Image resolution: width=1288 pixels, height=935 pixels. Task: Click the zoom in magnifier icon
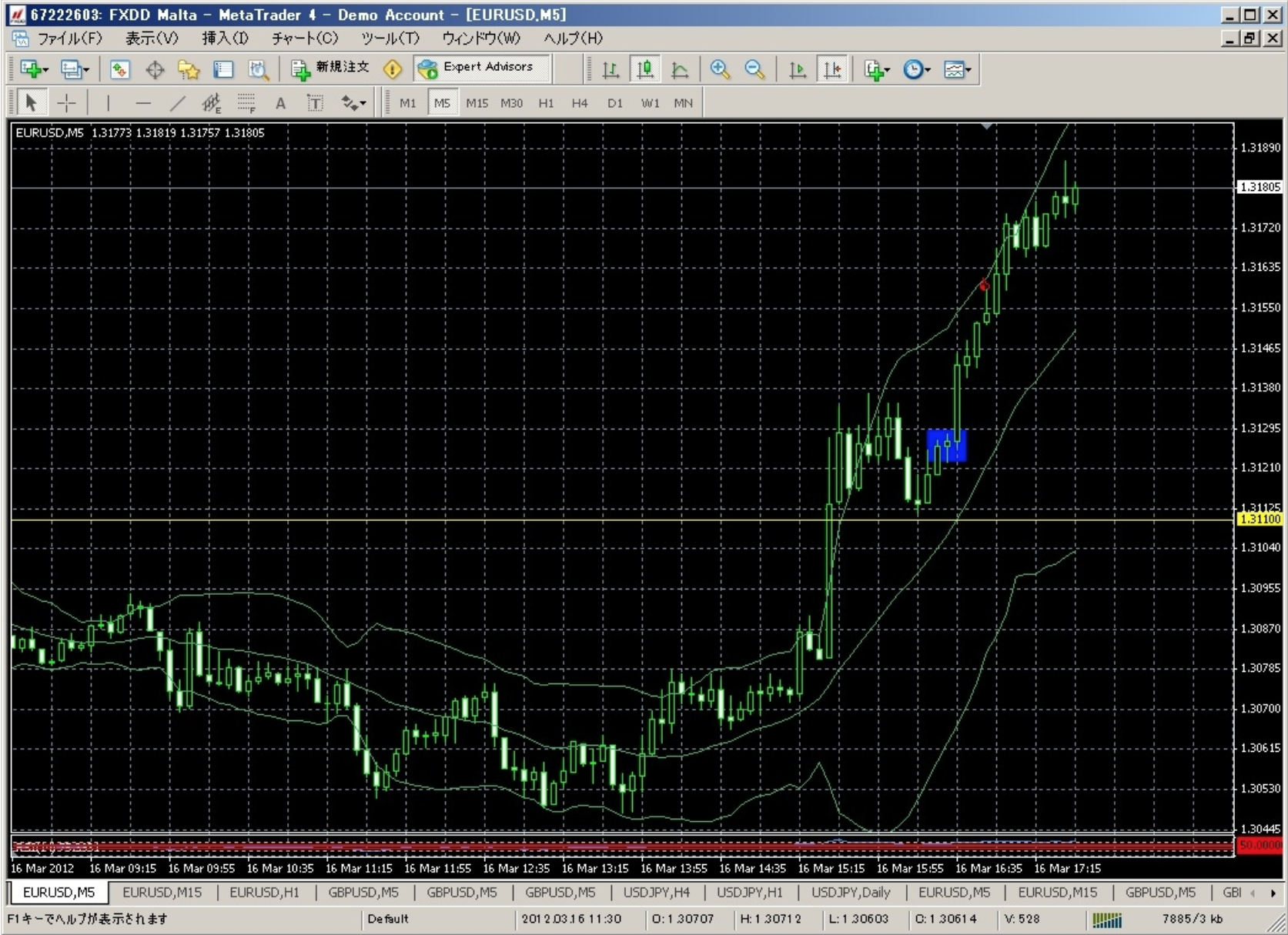(720, 69)
